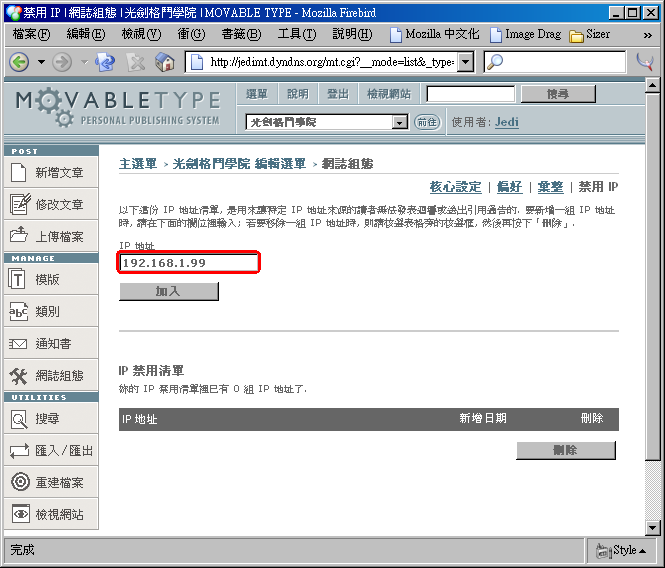
Task: Click the scrollbar down arrow
Action: pyautogui.click(x=652, y=528)
